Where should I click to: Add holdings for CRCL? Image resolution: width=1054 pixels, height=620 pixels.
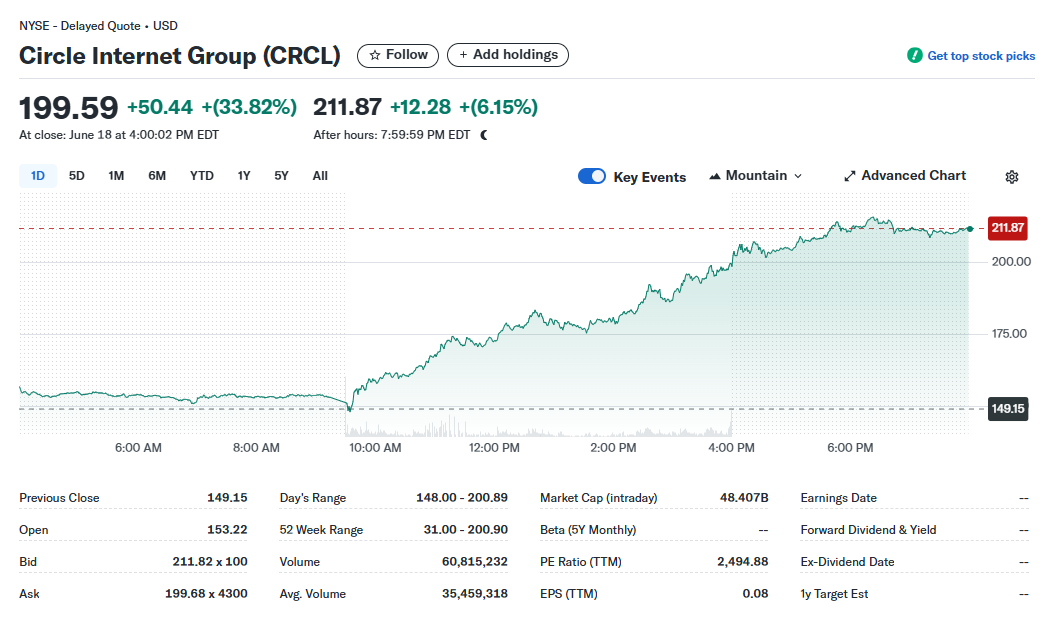tap(508, 55)
